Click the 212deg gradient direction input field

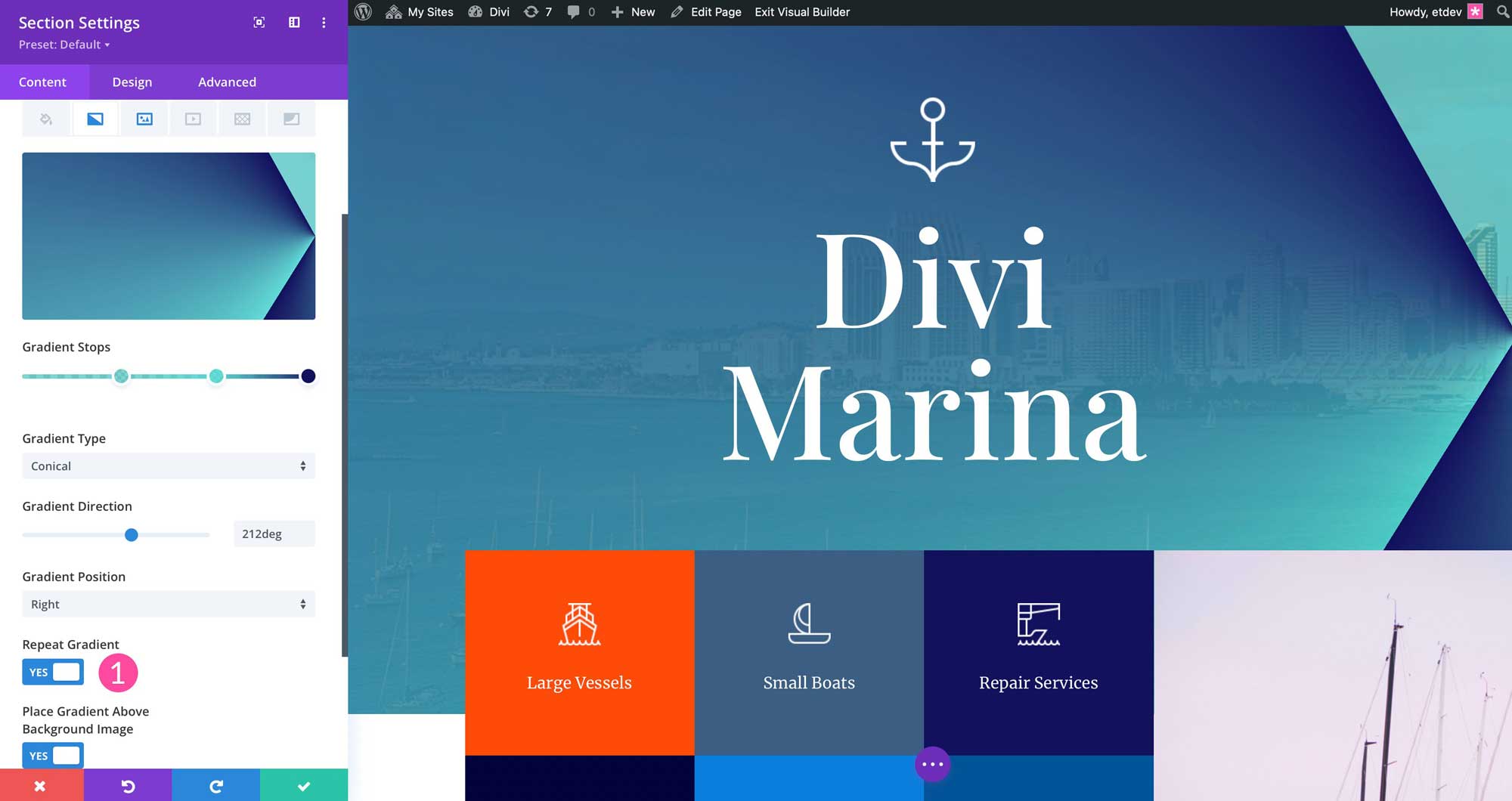coord(274,533)
